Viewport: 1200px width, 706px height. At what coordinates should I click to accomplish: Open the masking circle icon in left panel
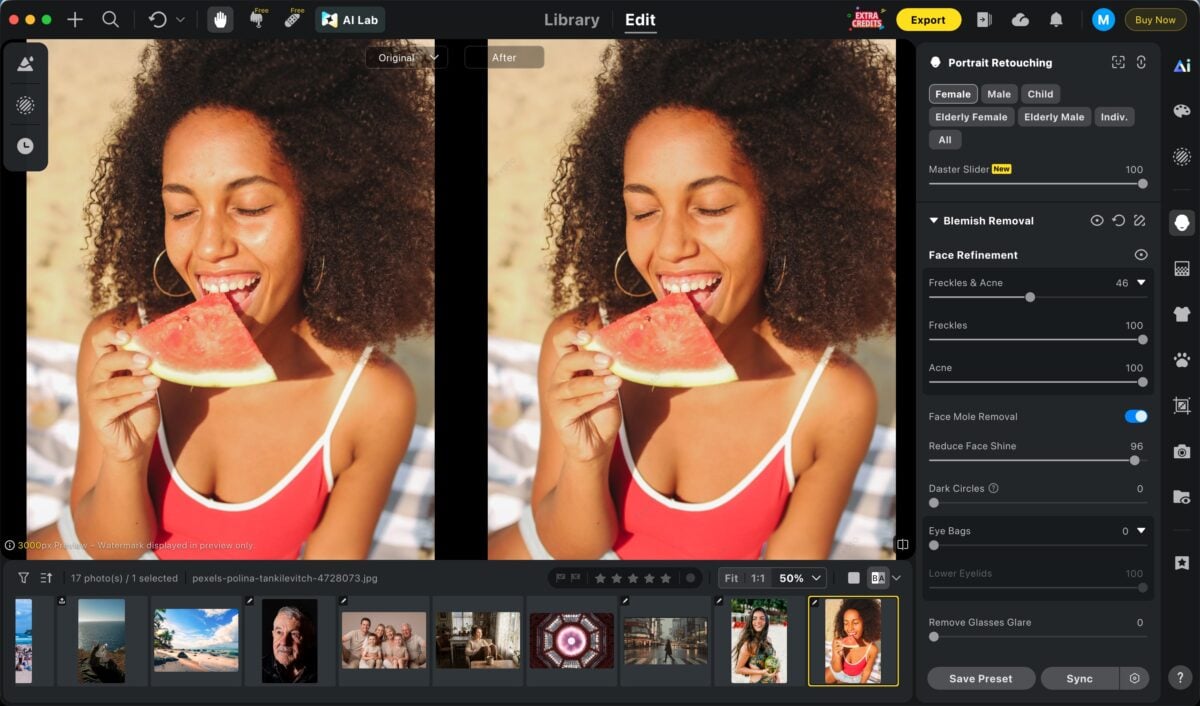point(25,105)
